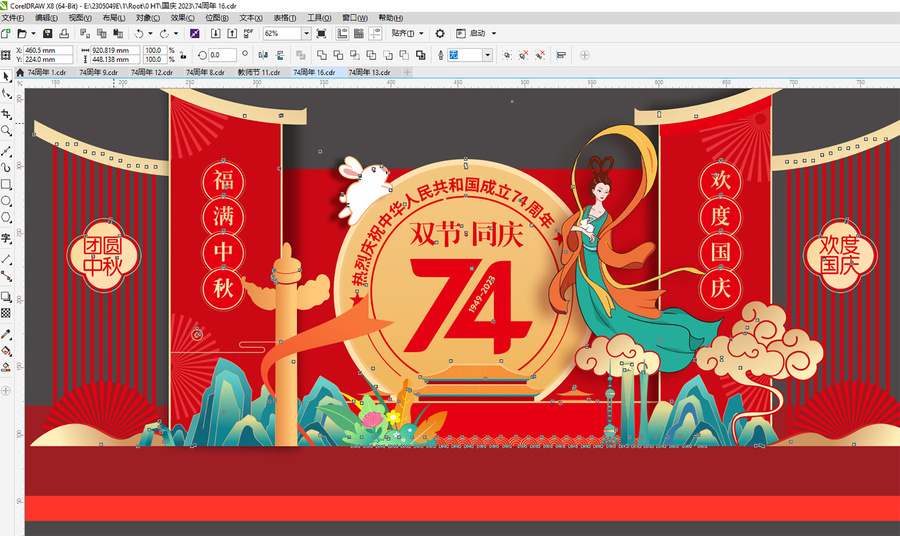Click Create boundary icon

421,55
